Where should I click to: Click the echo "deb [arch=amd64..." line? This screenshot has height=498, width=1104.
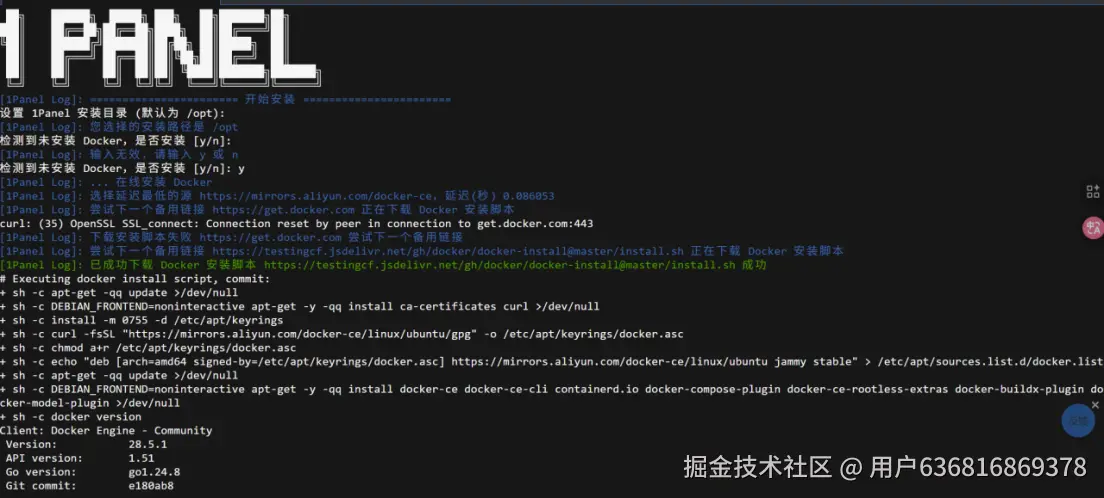[x=551, y=361]
